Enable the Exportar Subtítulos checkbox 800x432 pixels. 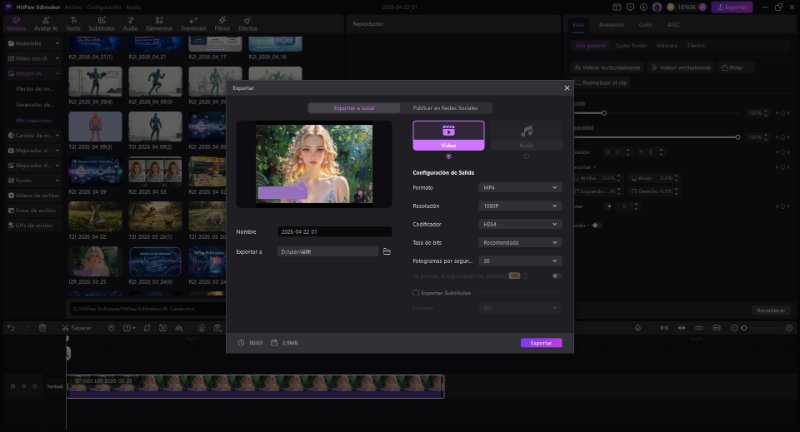click(417, 293)
